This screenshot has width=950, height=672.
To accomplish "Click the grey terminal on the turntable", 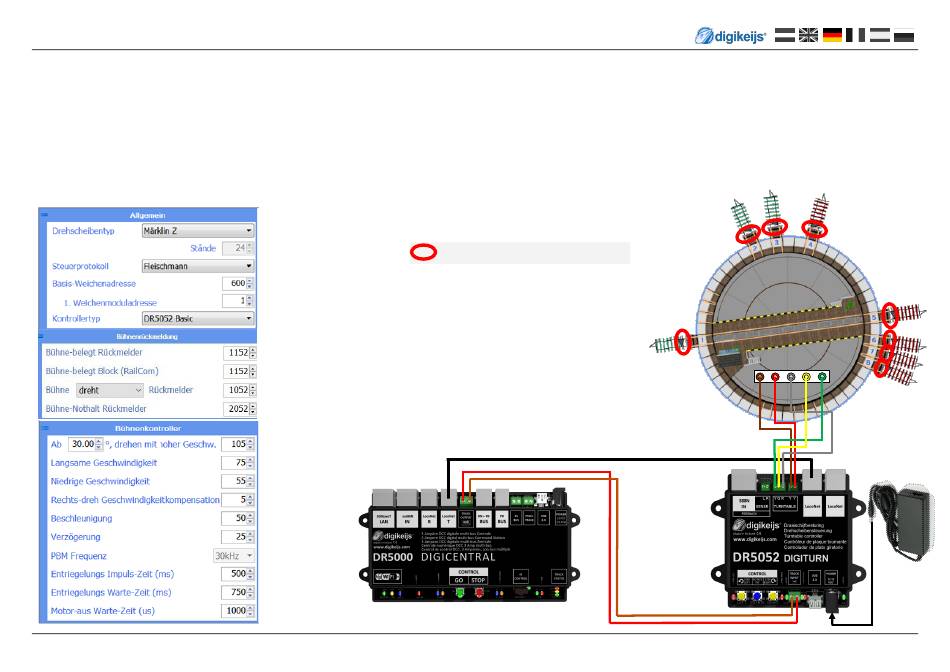I will 791,377.
